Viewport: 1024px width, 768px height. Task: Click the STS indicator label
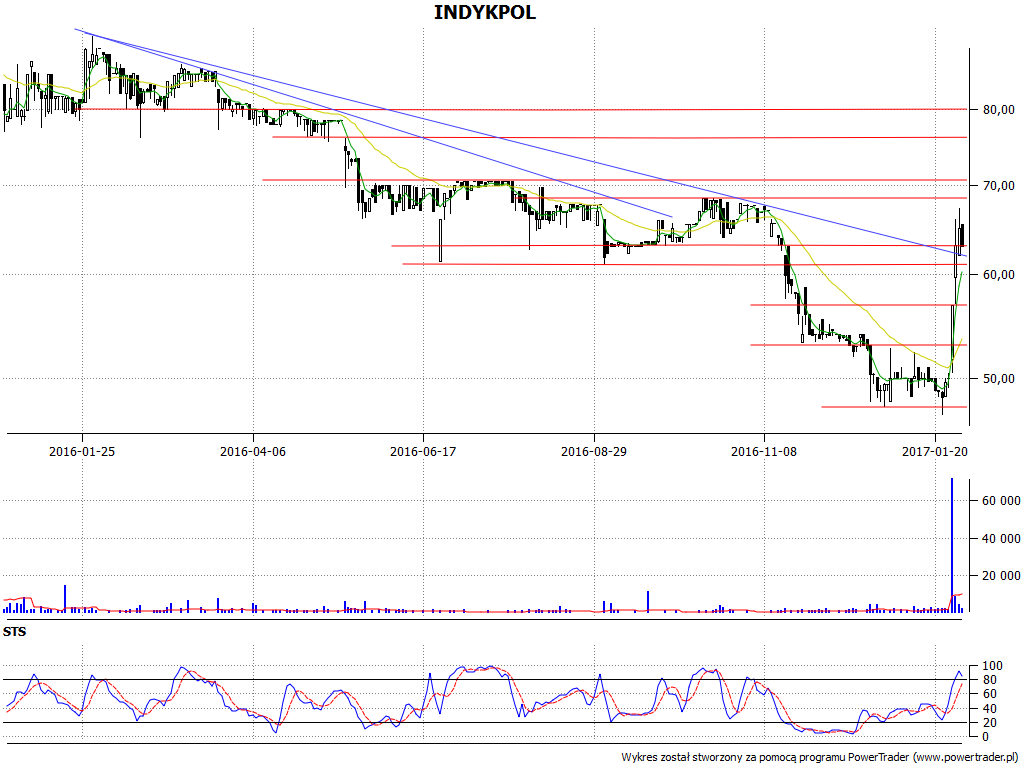[x=14, y=632]
